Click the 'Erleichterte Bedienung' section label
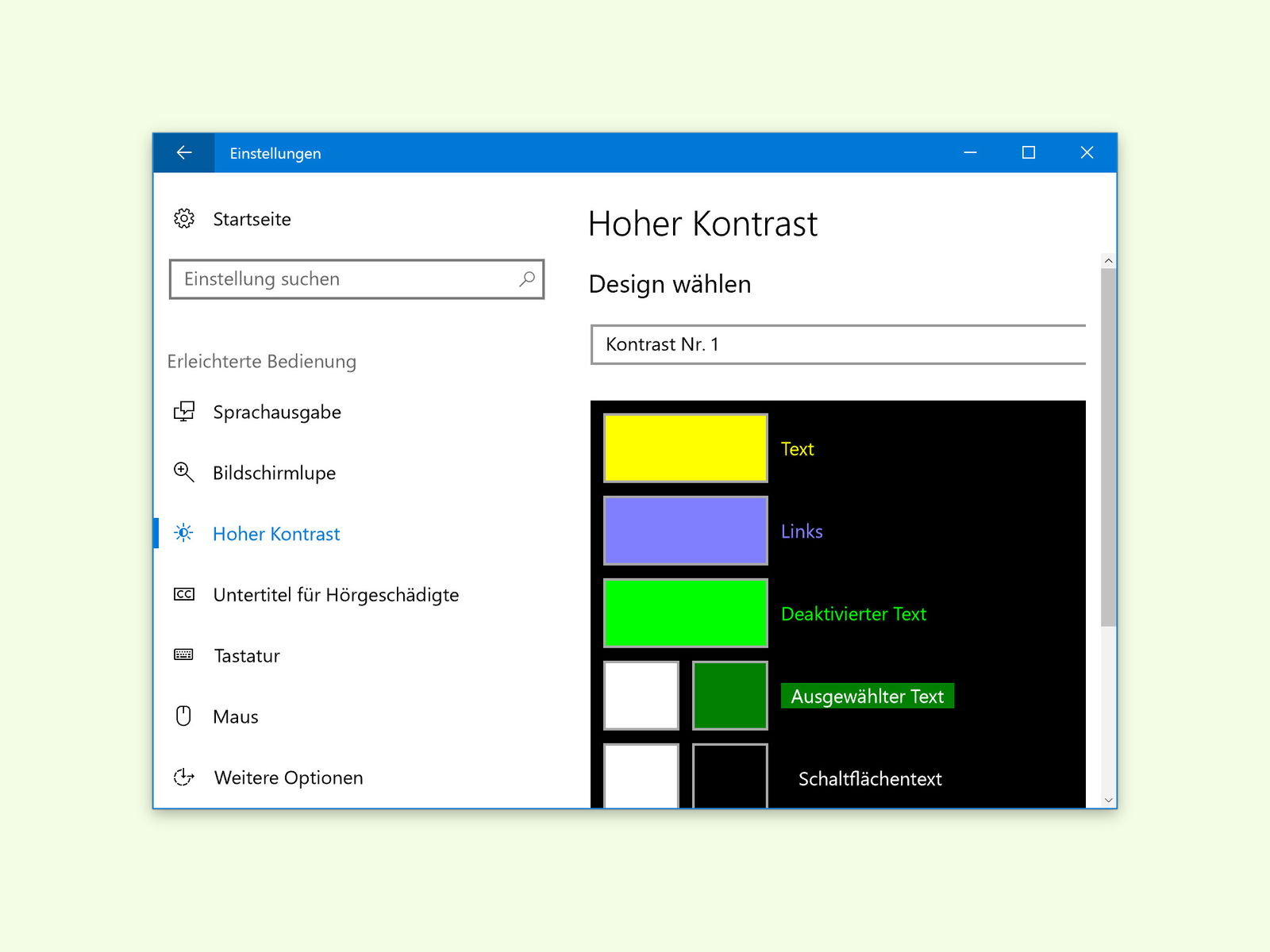The image size is (1270, 952). [x=262, y=362]
